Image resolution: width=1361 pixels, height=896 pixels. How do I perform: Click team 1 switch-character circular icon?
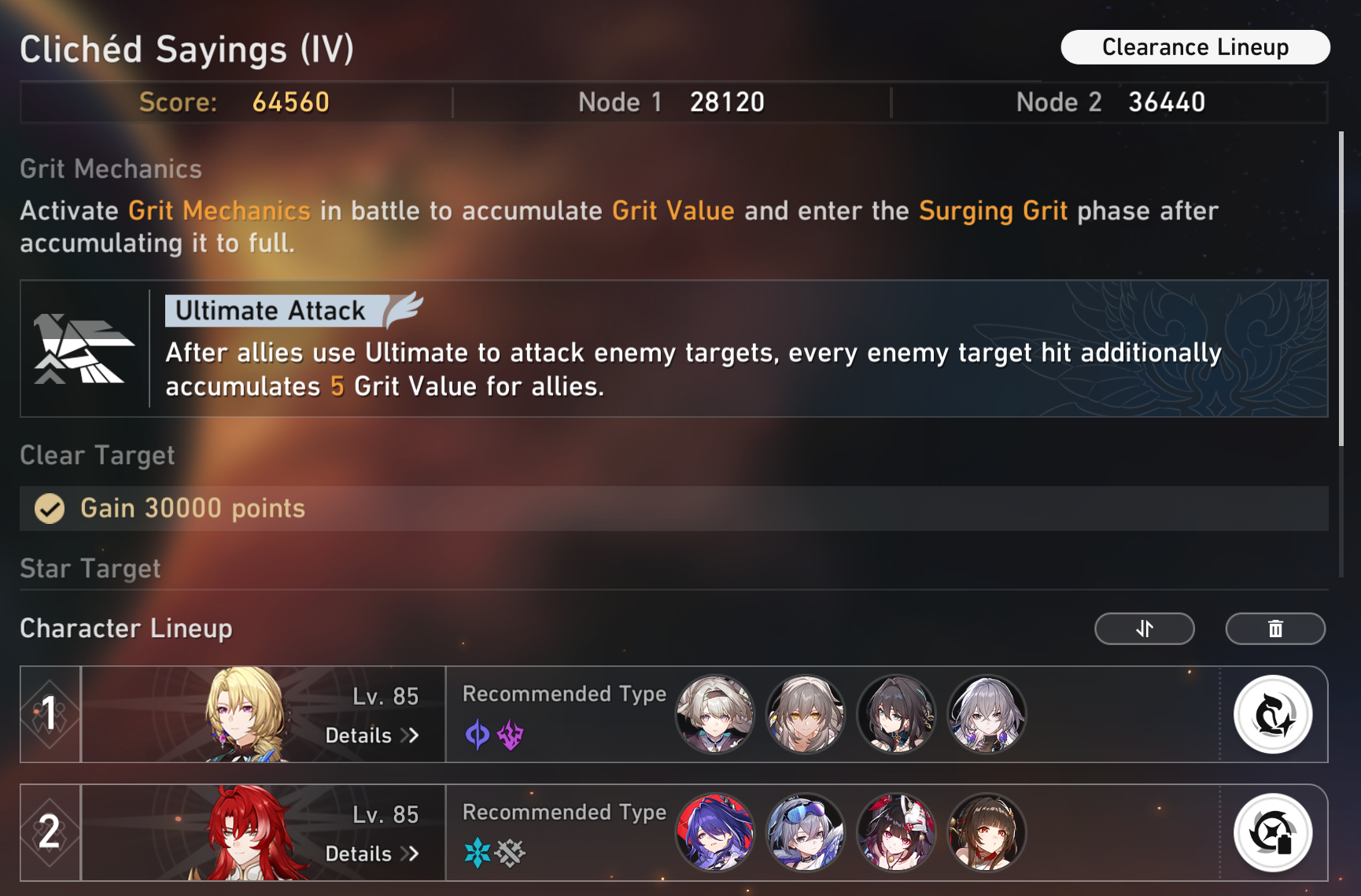tap(1273, 714)
